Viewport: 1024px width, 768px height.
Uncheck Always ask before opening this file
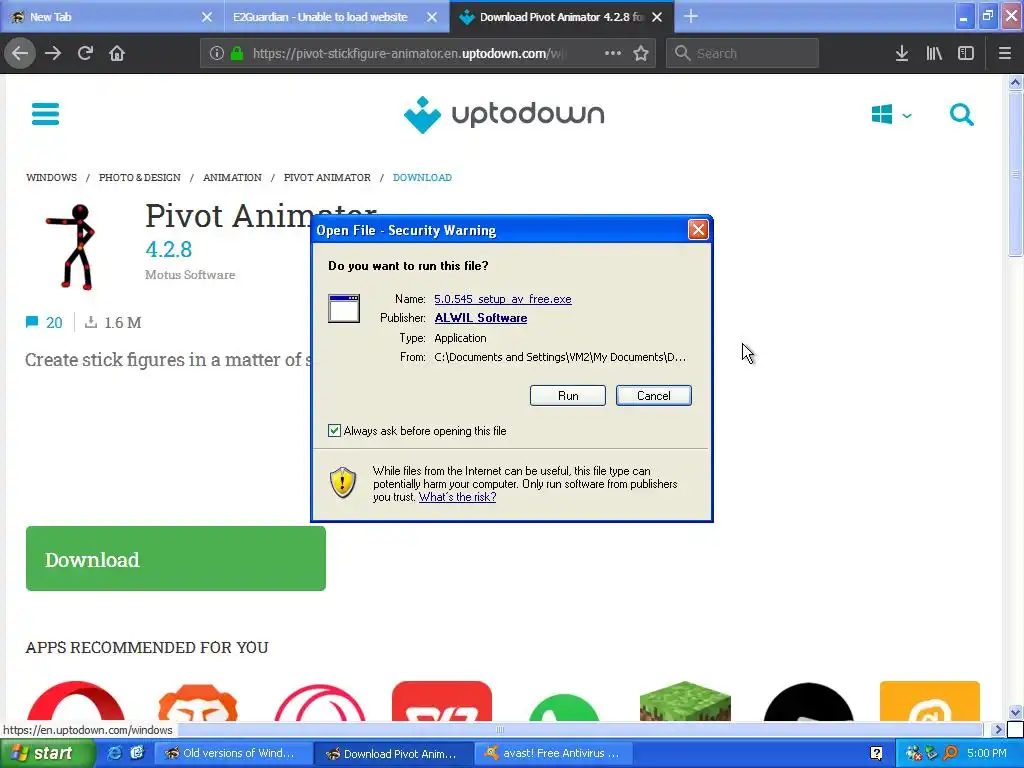(334, 430)
